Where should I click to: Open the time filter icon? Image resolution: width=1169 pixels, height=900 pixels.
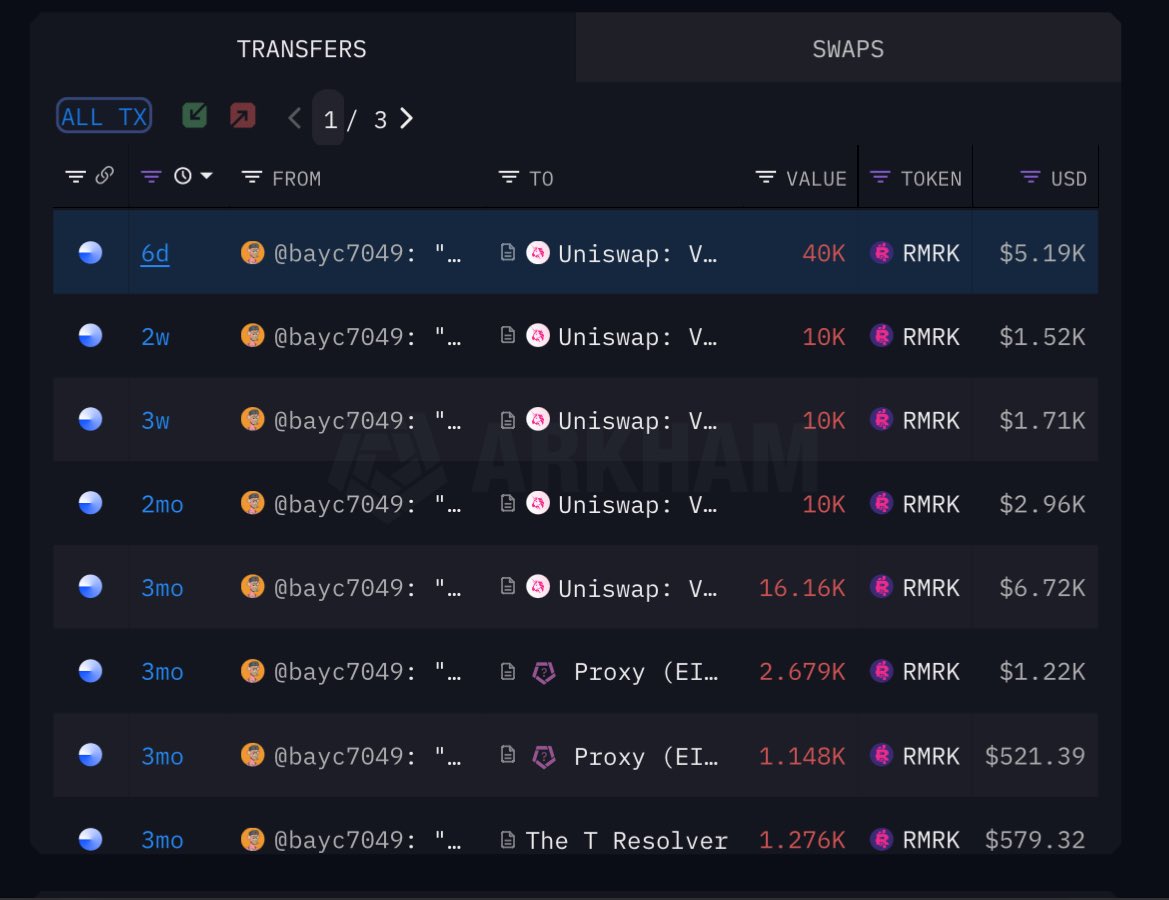(x=151, y=177)
